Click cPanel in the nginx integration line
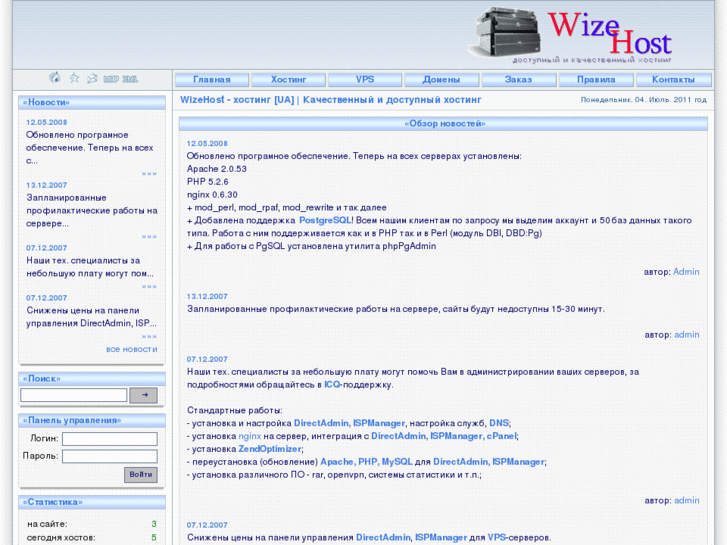 [501, 436]
